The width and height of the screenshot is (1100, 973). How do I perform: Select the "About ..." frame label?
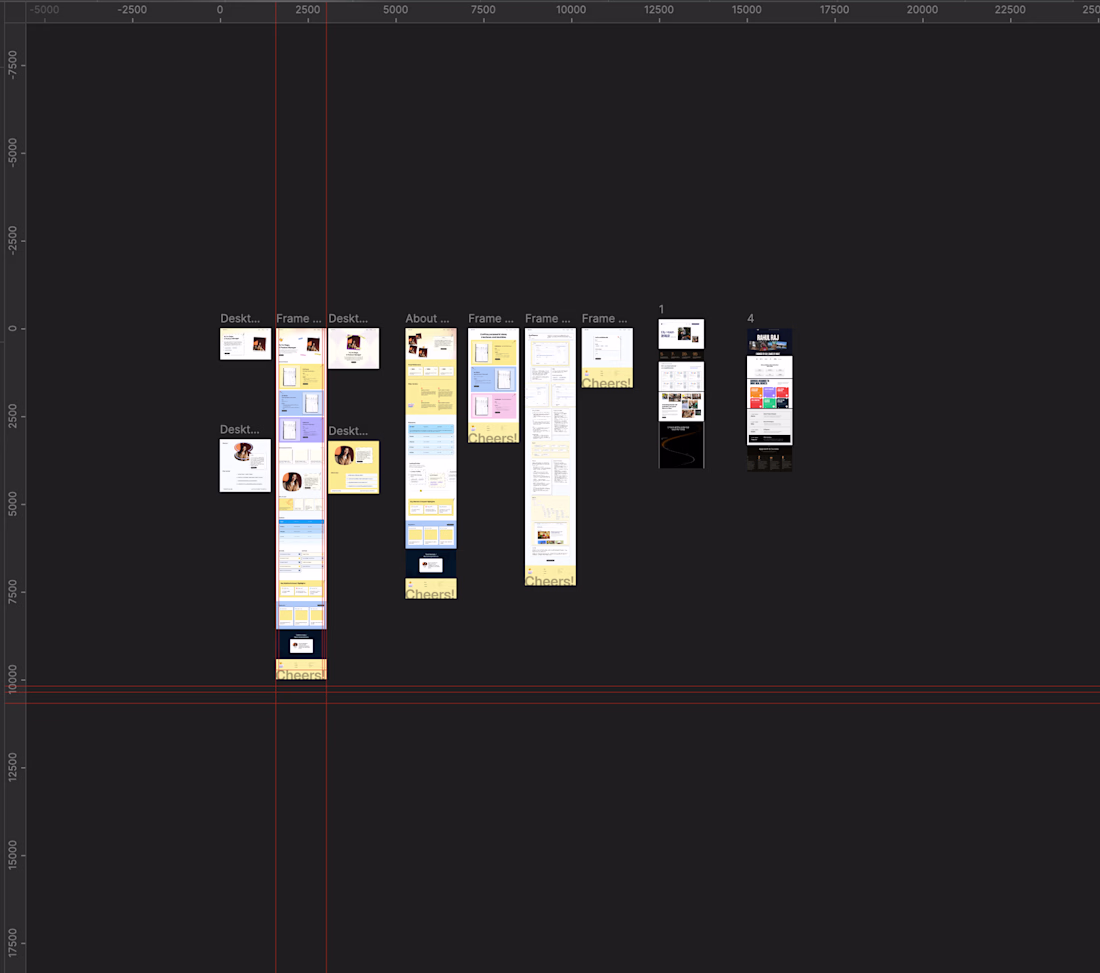click(x=427, y=318)
